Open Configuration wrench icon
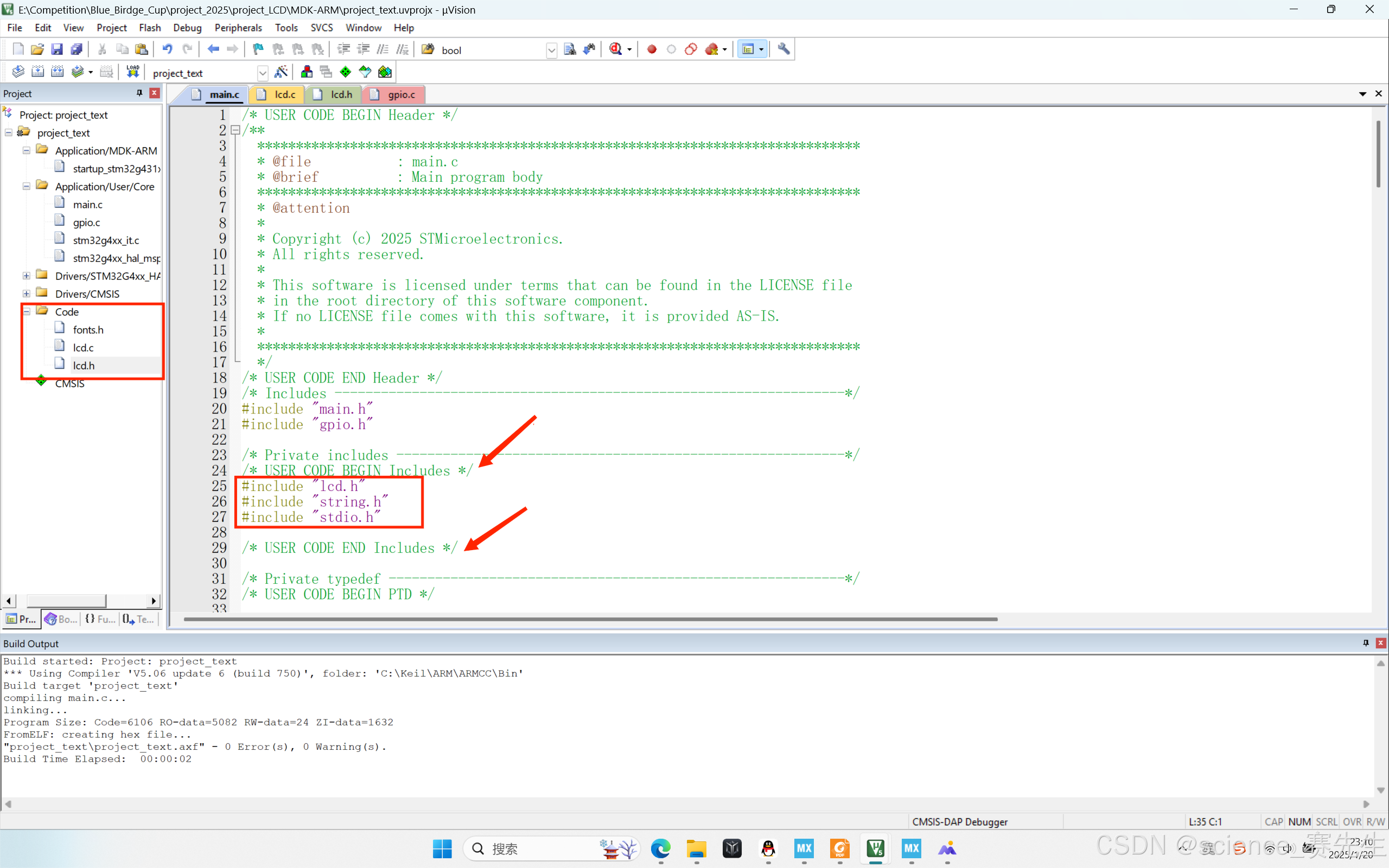Viewport: 1389px width, 868px height. (x=783, y=49)
